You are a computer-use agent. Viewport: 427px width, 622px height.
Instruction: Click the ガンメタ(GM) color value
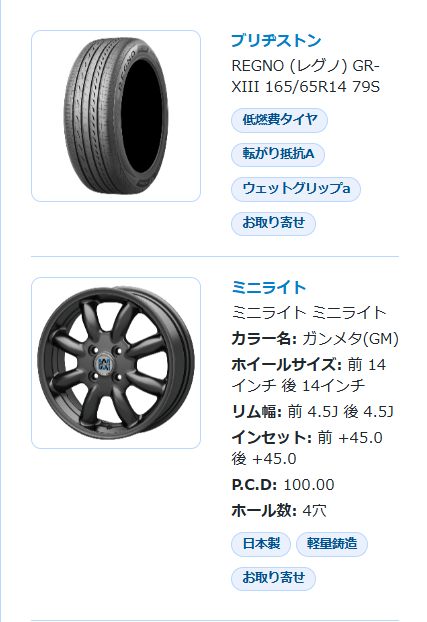350,339
